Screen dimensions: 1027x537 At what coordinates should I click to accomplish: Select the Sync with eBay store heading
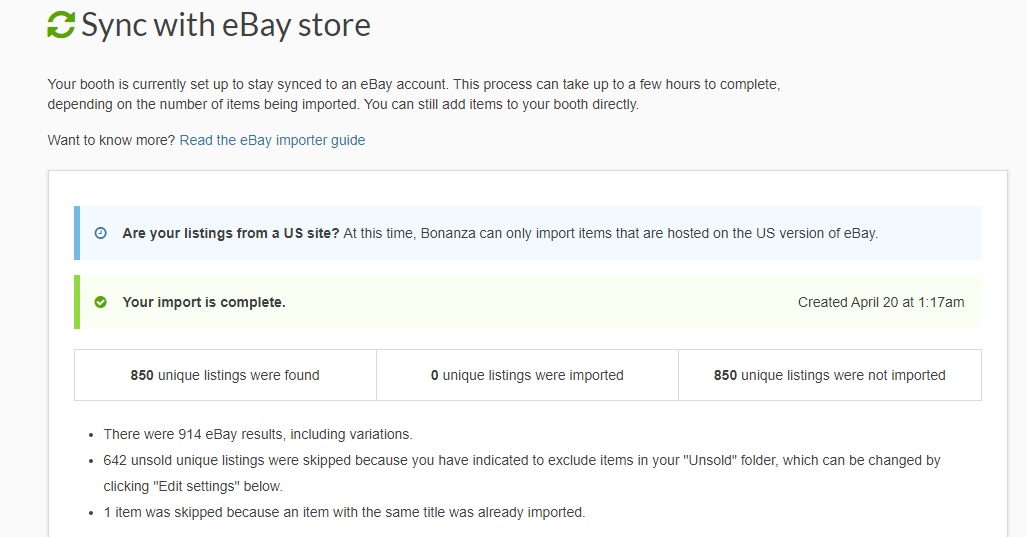point(226,25)
